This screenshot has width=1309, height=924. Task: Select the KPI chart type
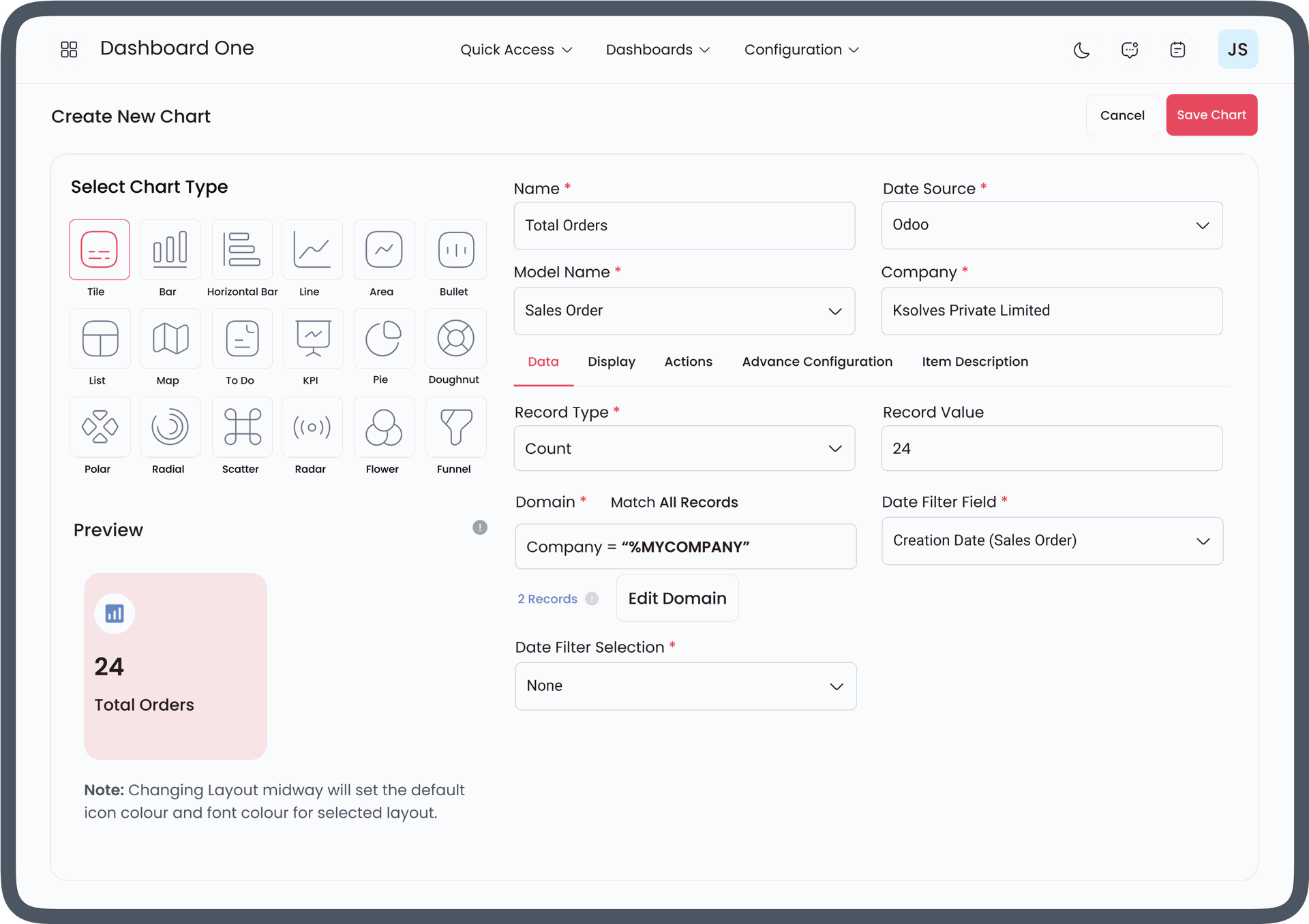[312, 339]
